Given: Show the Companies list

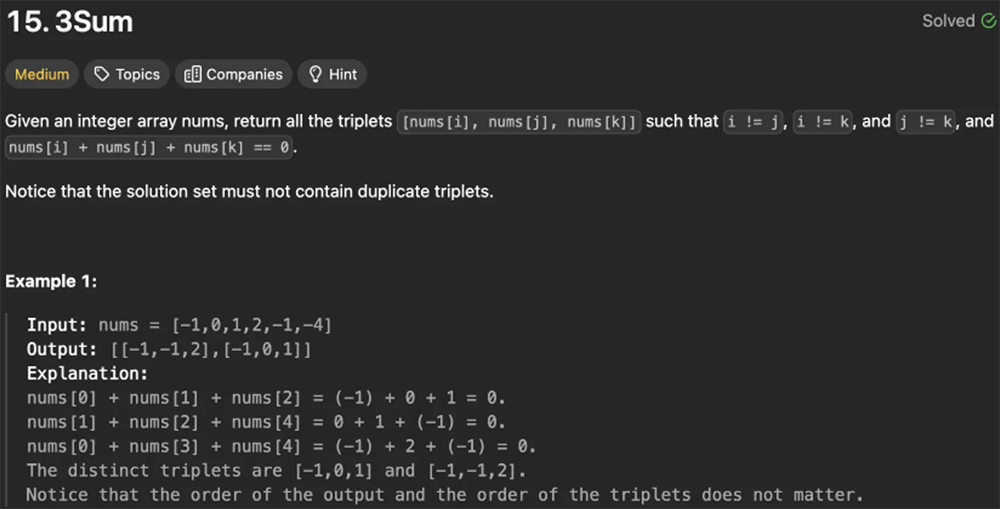Looking at the screenshot, I should [x=234, y=74].
